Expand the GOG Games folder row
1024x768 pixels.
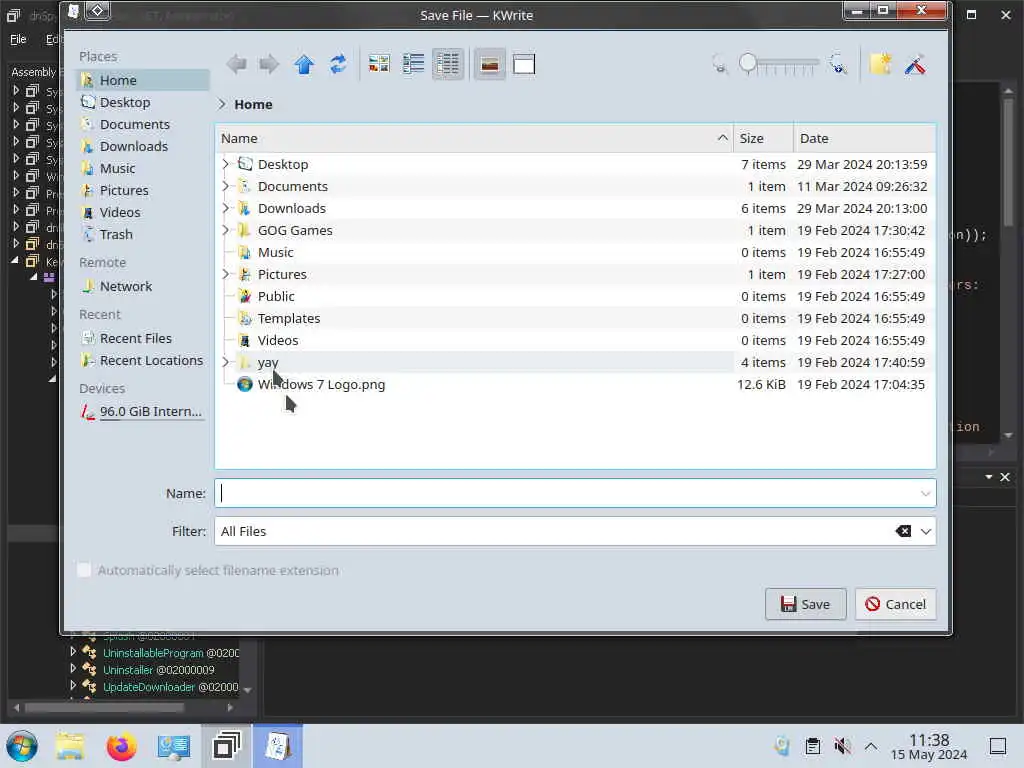[x=226, y=230]
